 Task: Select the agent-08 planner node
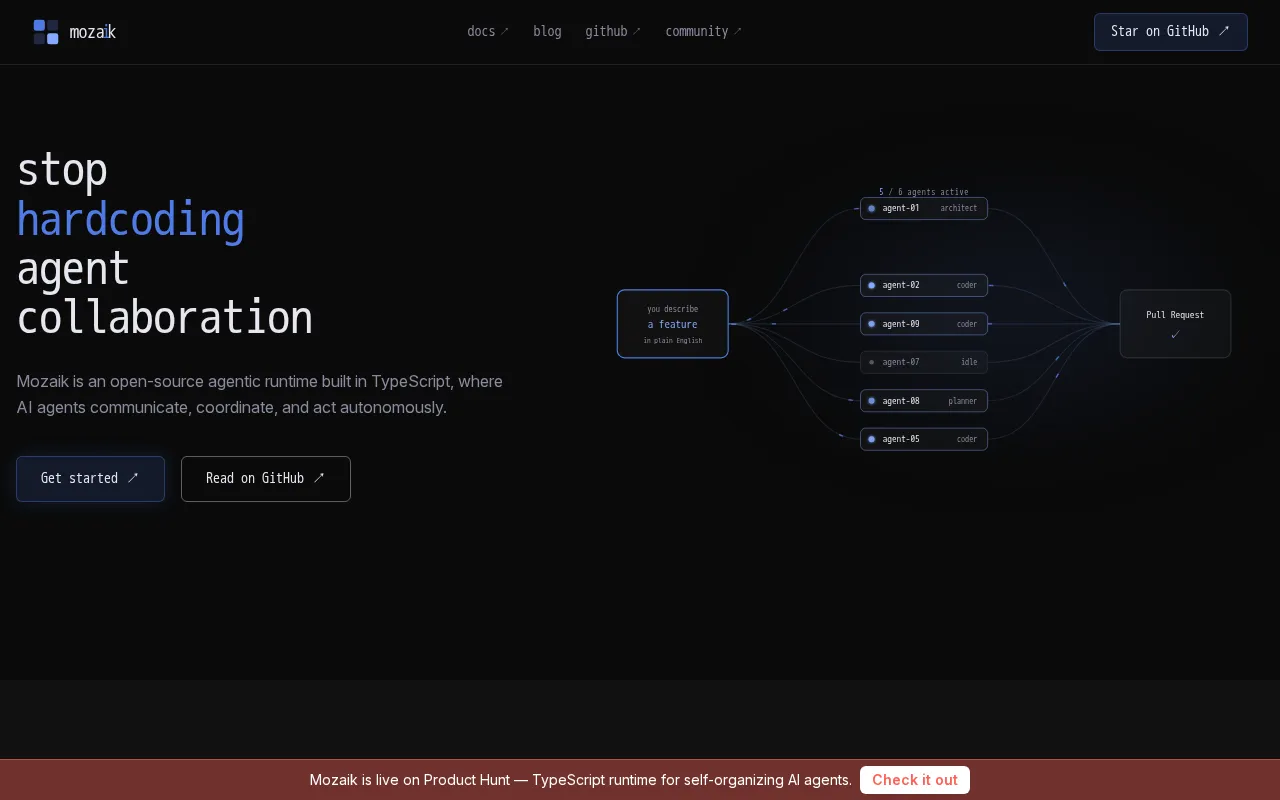(x=924, y=401)
